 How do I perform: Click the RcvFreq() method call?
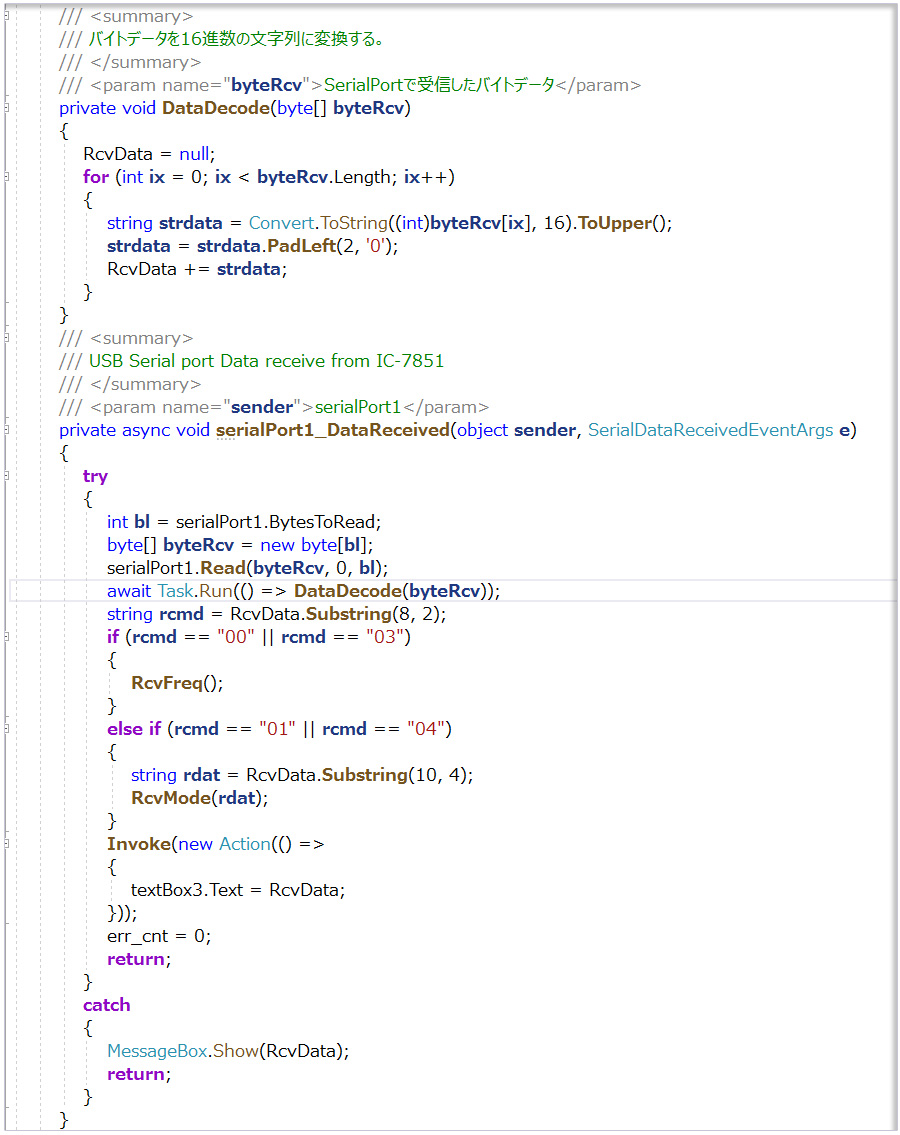coord(176,683)
